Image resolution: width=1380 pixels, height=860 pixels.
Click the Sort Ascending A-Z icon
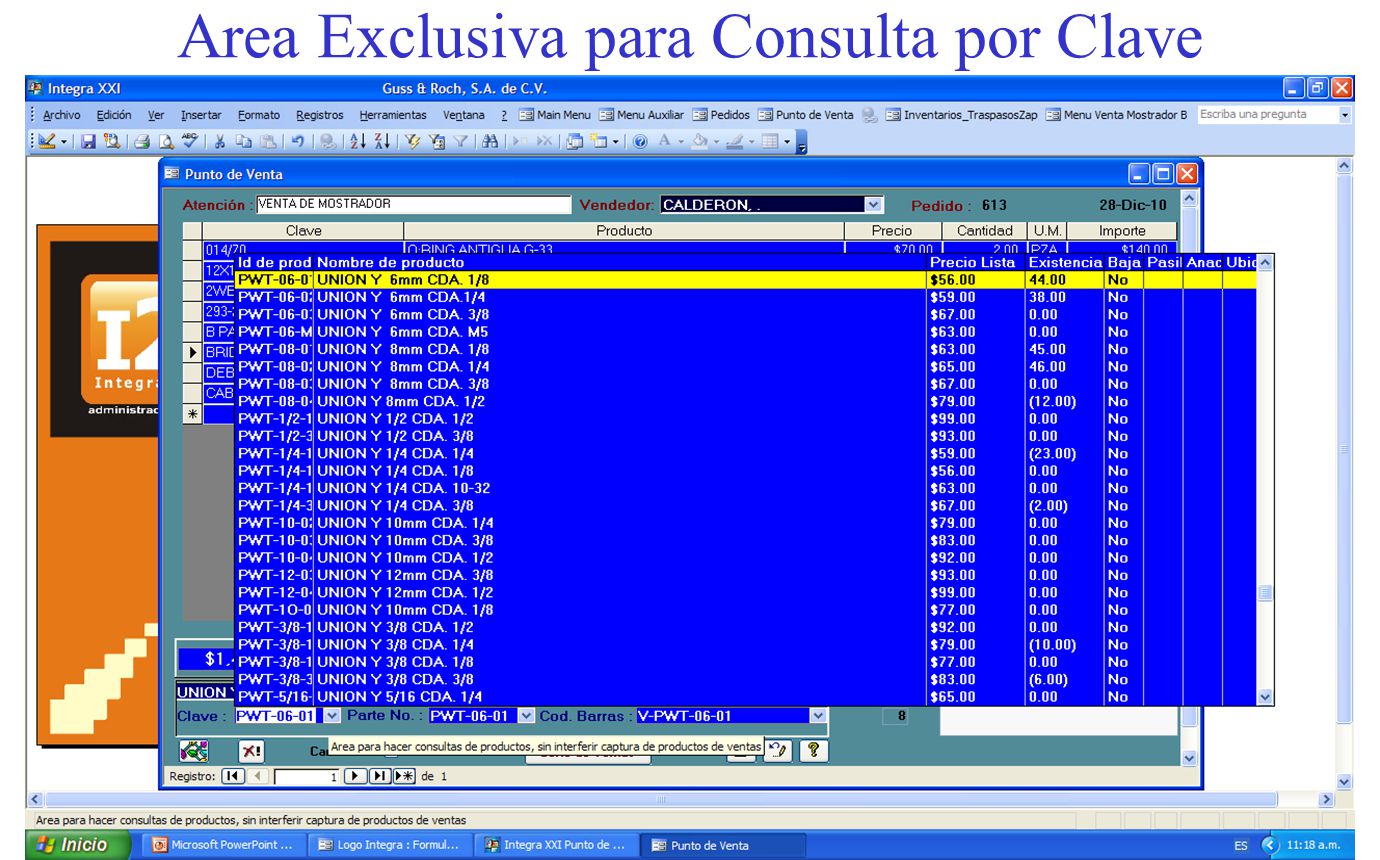coord(358,143)
